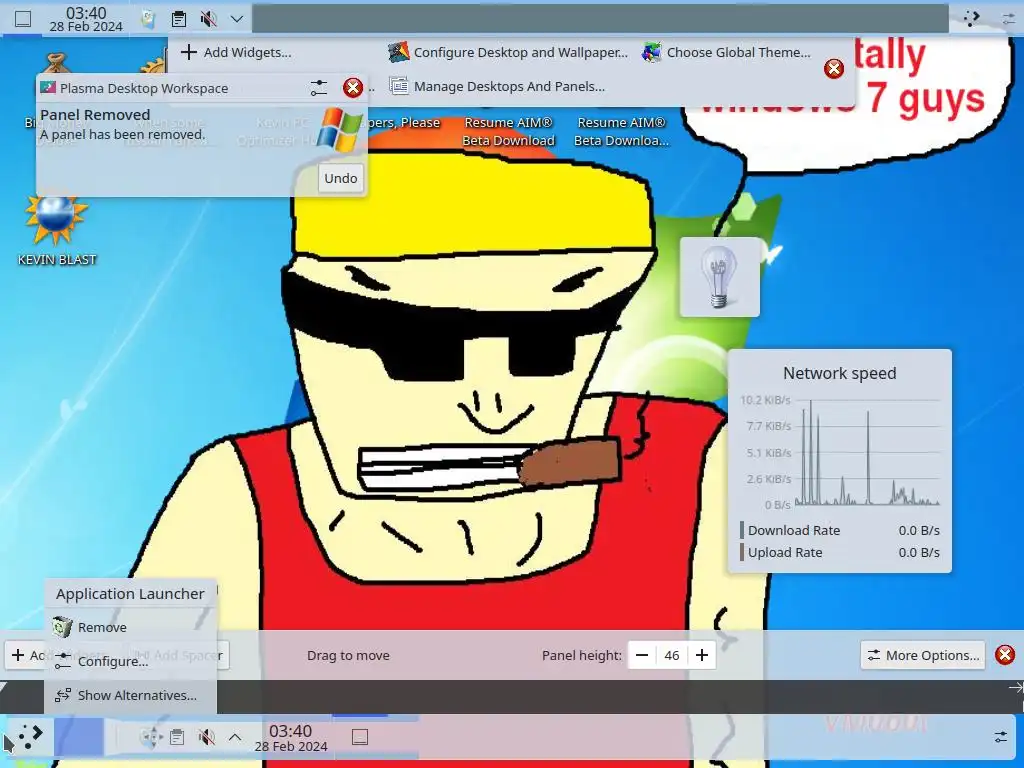This screenshot has height=768, width=1024.
Task: Click Add Widgets... in the edit toolbar
Action: coord(236,52)
